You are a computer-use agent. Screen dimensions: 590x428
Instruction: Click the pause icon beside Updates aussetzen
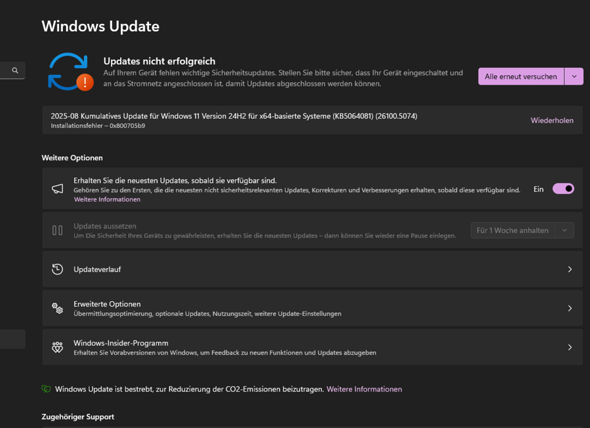point(57,230)
